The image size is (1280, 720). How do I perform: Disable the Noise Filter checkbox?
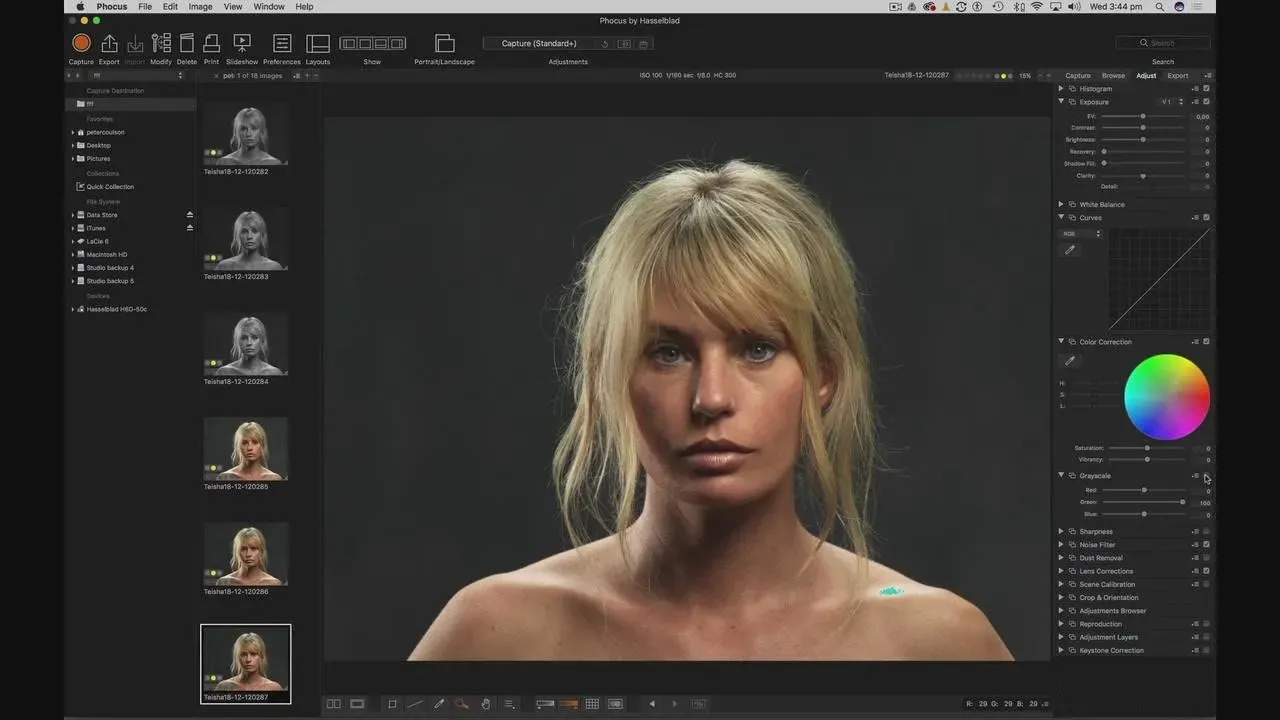point(1206,545)
